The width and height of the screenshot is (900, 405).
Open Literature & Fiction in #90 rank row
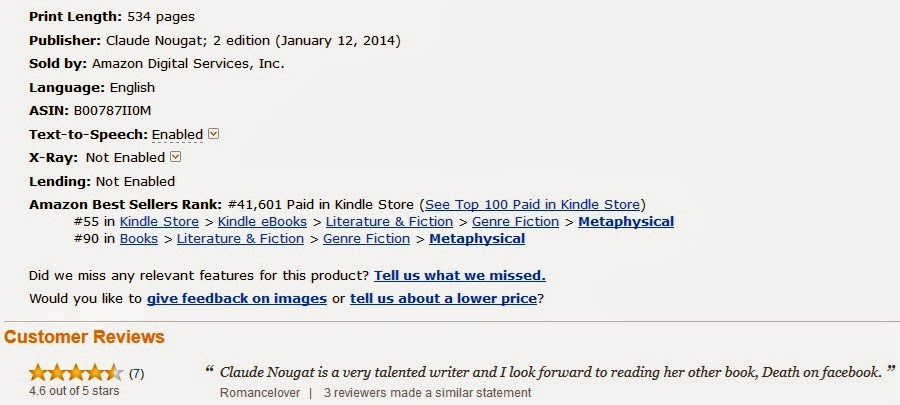(240, 238)
